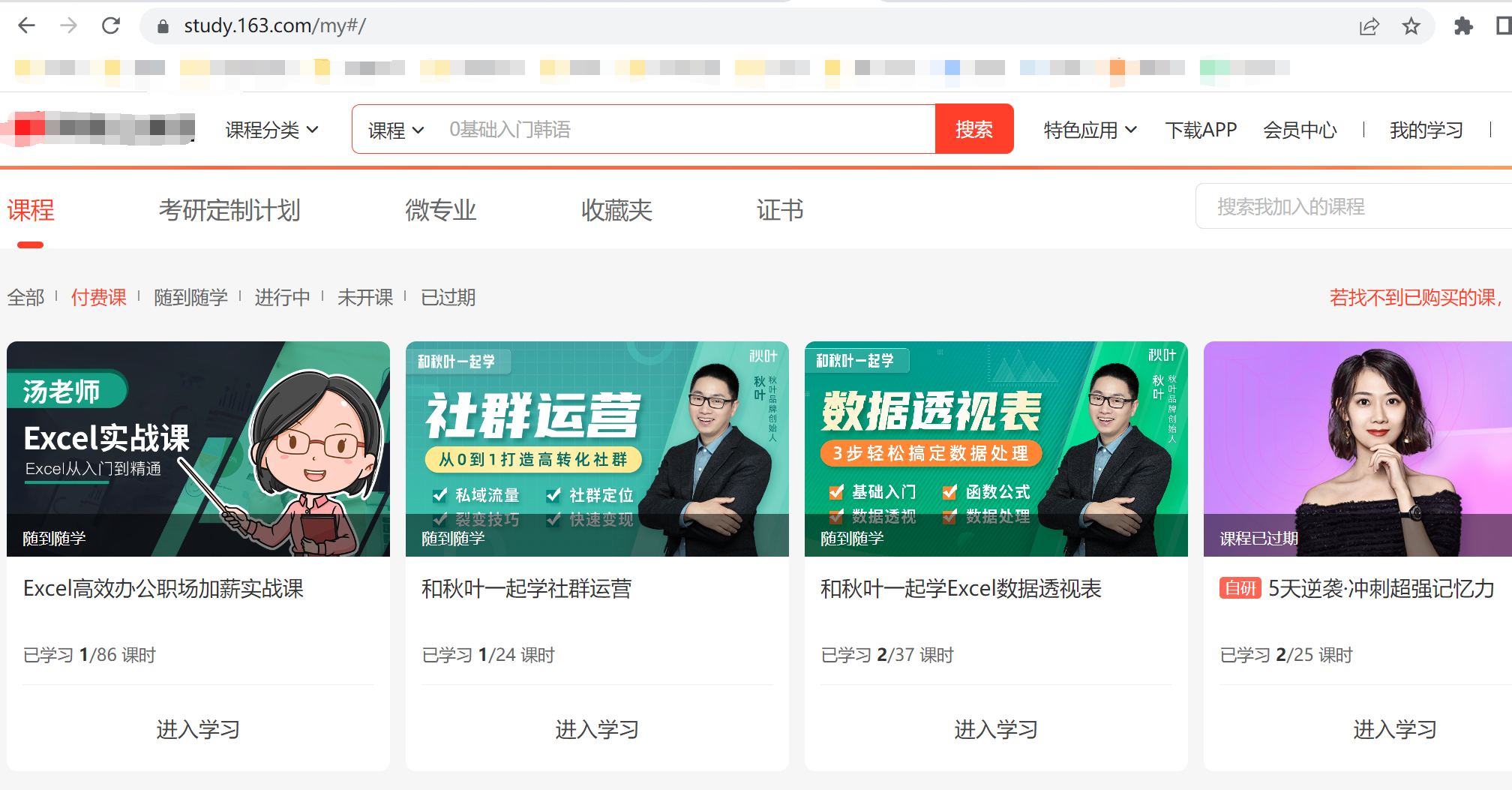Bookmark this page with the star icon
Viewport: 1512px width, 790px height.
(1411, 25)
